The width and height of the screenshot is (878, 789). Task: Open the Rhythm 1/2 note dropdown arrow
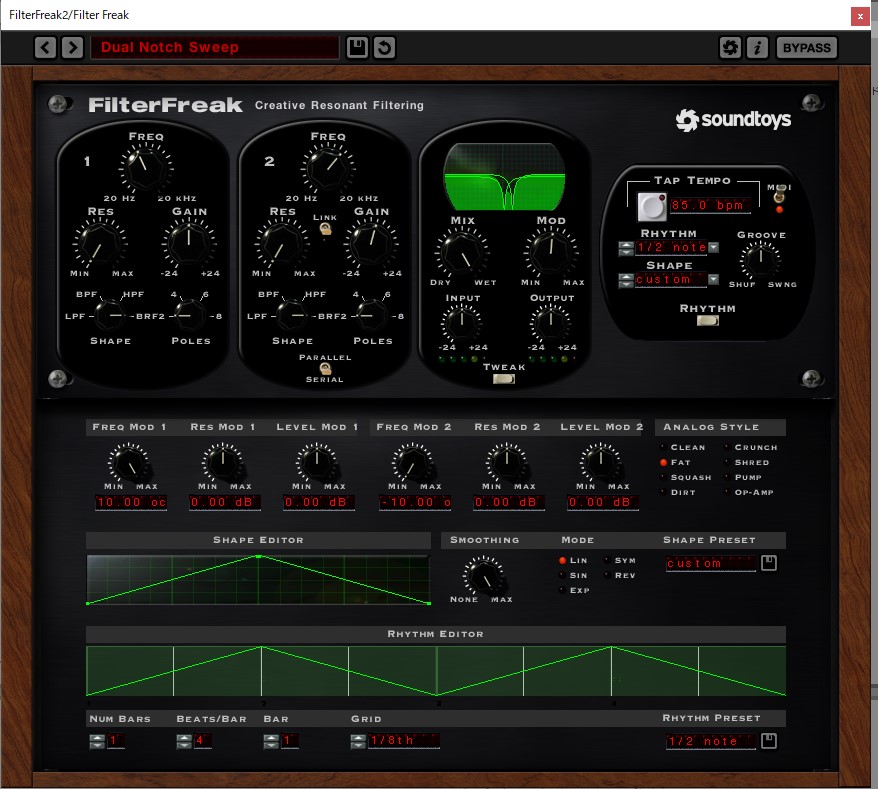tap(713, 248)
